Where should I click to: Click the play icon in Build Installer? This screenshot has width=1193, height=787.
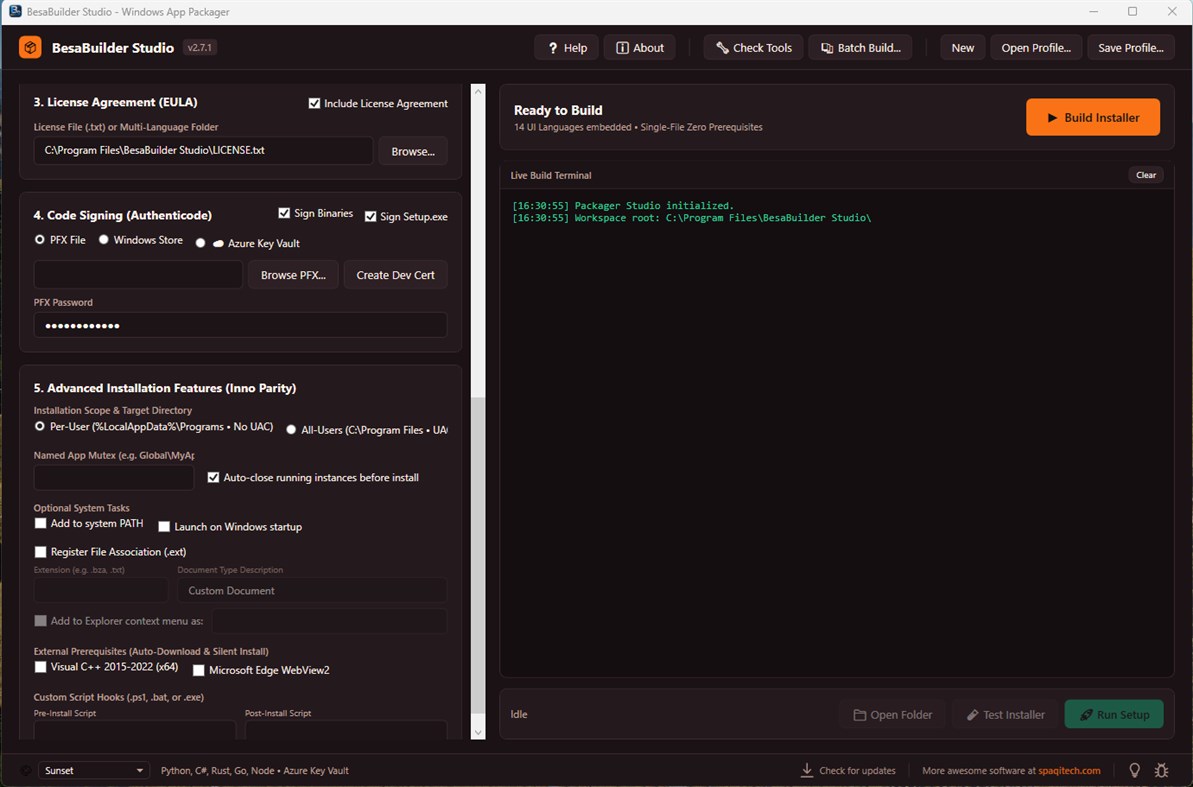point(1052,118)
